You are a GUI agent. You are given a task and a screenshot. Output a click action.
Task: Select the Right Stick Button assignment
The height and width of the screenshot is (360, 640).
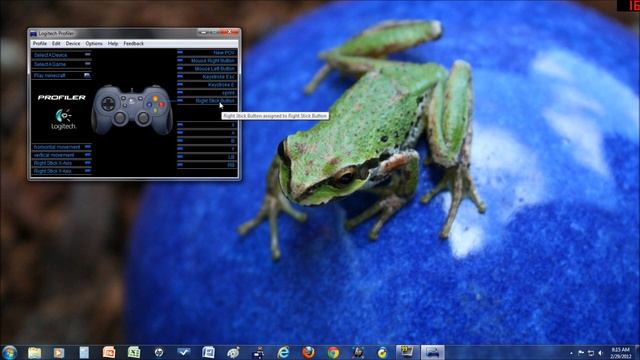pyautogui.click(x=207, y=100)
